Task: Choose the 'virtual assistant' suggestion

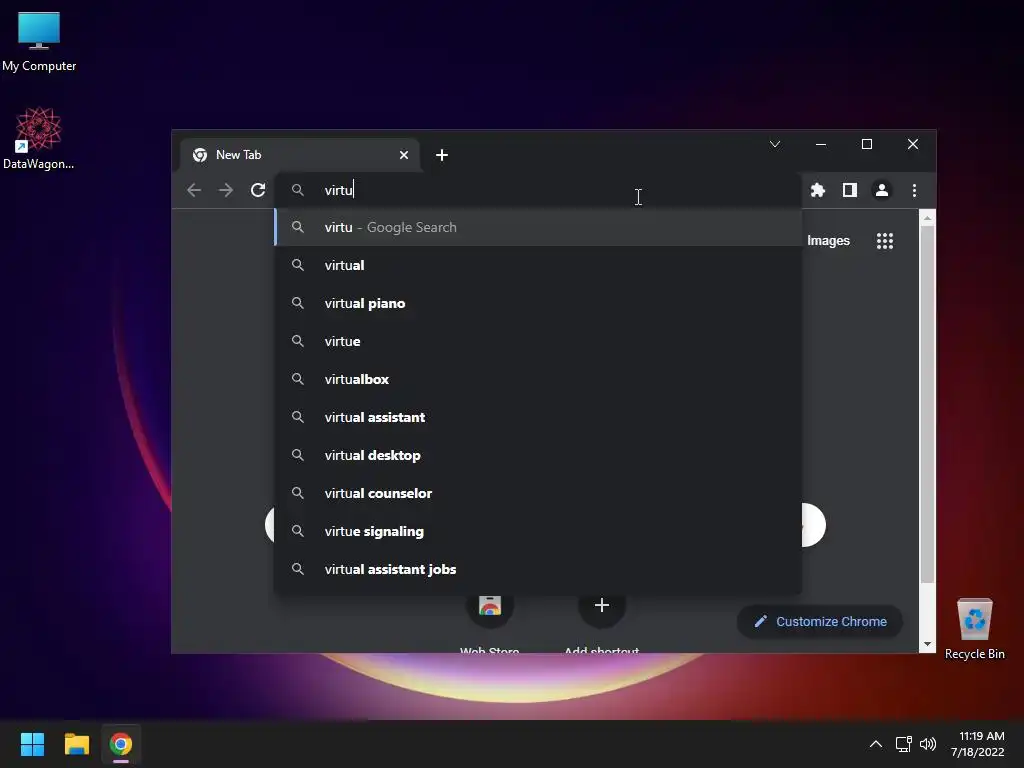Action: click(538, 417)
